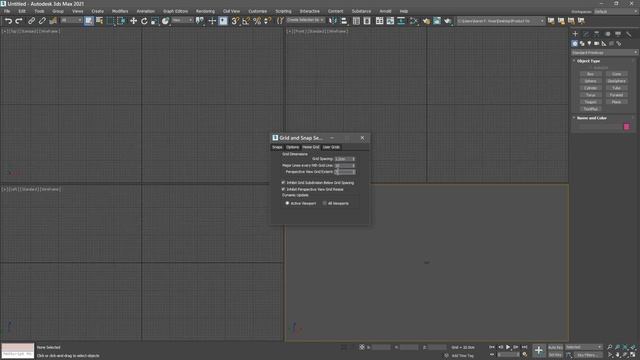Select the Select and Link tool
Viewport: 640px width, 360px height.
point(31,21)
